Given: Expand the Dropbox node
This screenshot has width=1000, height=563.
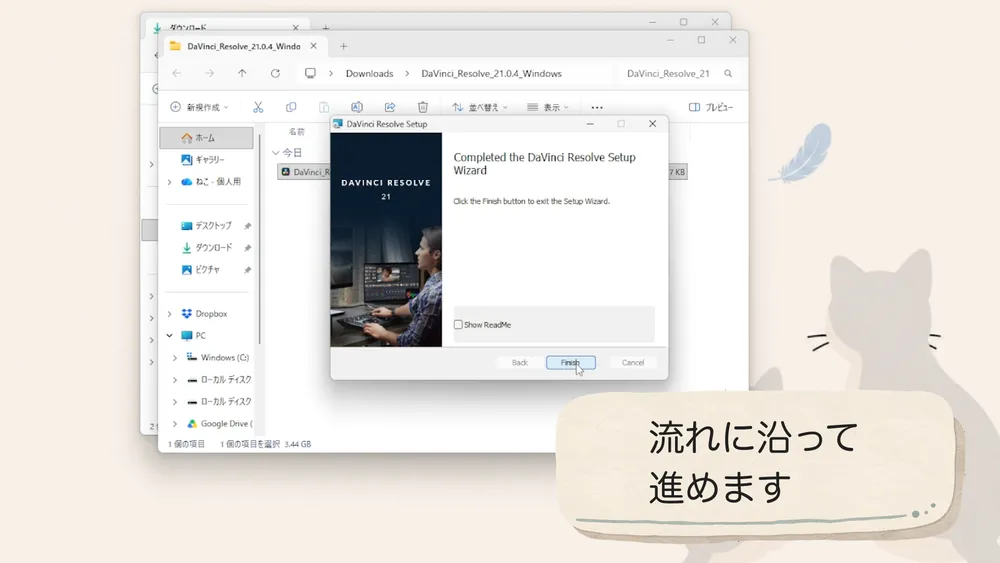Looking at the screenshot, I should click(170, 314).
